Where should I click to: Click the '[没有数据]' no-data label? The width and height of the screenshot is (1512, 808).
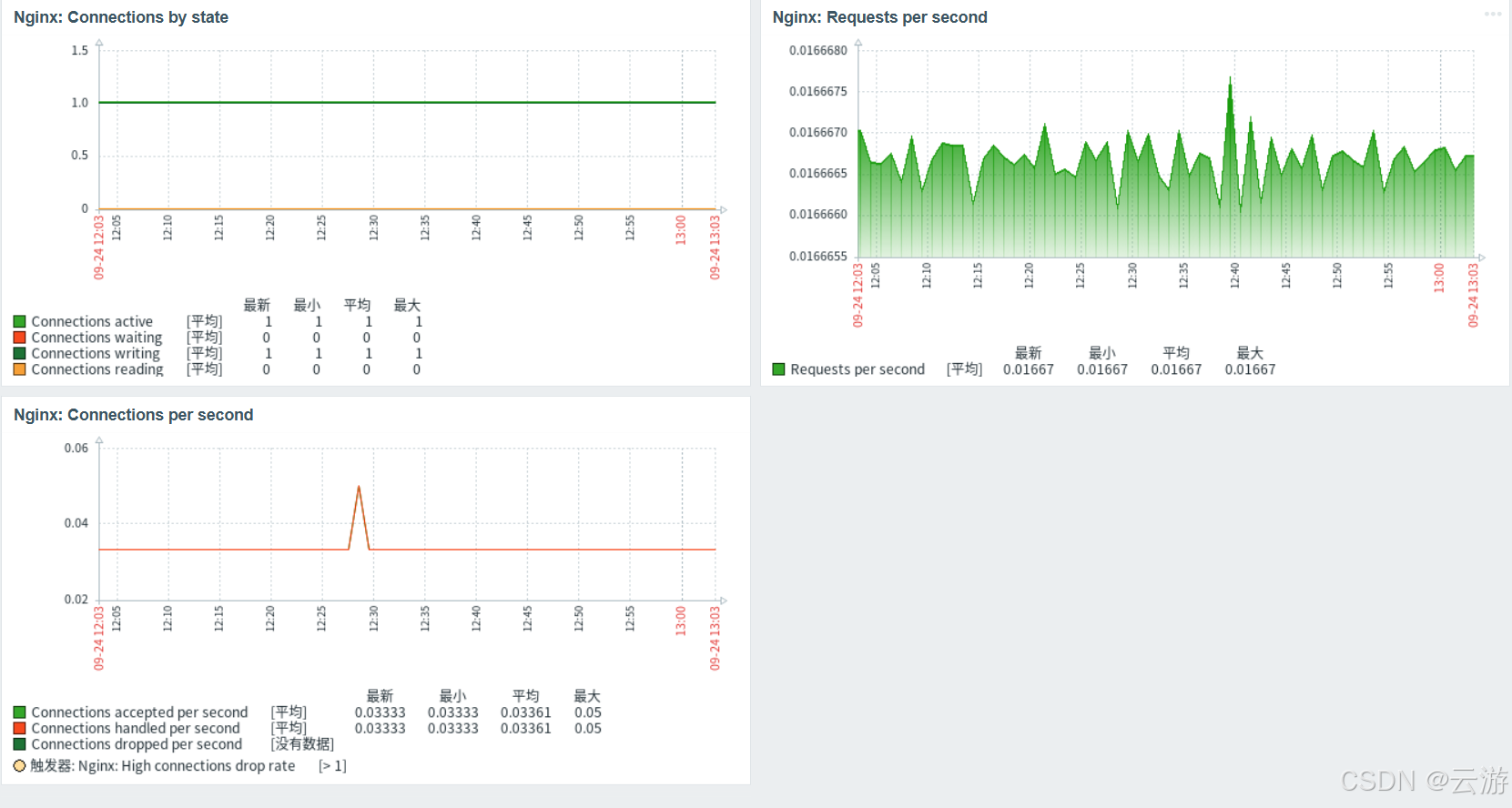click(x=302, y=744)
